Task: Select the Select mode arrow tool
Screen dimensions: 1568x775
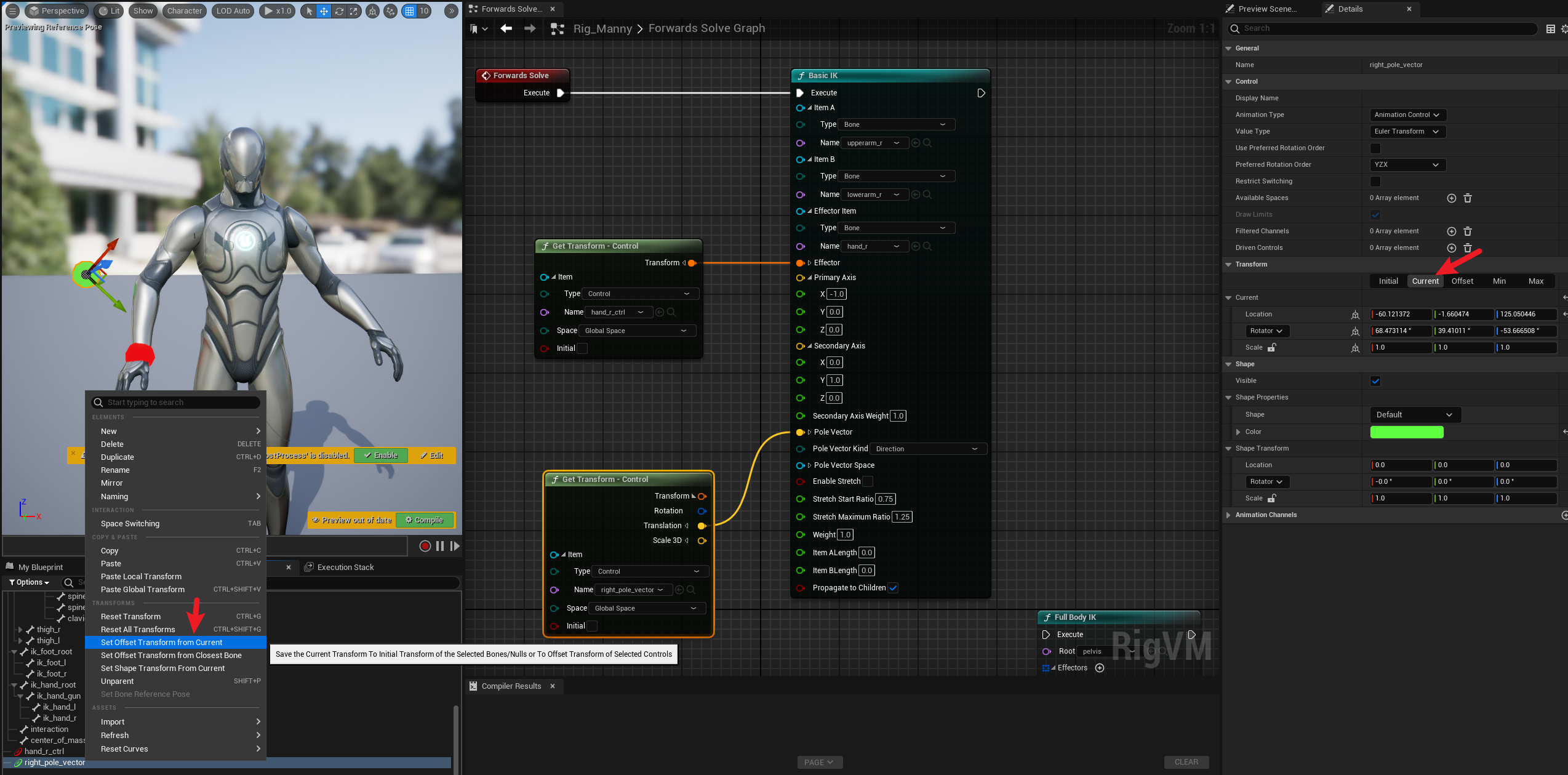Action: click(x=309, y=11)
